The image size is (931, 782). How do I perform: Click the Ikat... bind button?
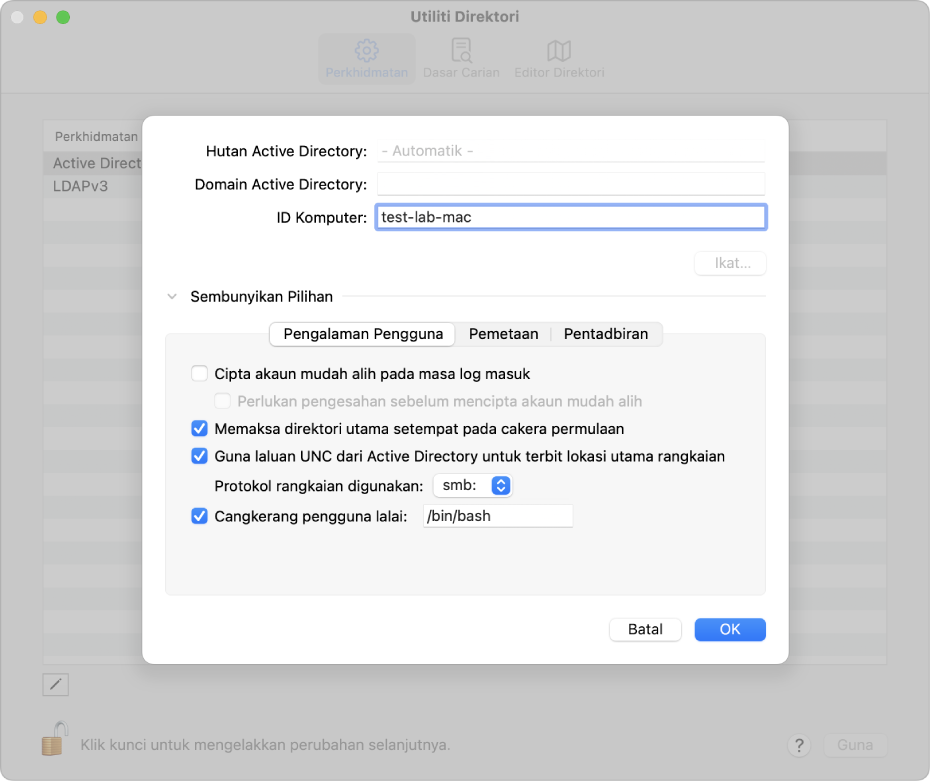coord(730,263)
